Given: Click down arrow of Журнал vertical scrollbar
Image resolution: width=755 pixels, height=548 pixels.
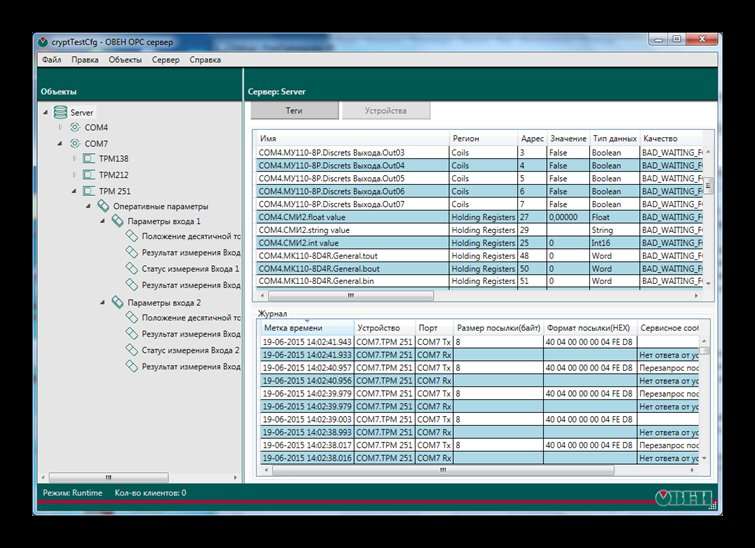Looking at the screenshot, I should (705, 458).
